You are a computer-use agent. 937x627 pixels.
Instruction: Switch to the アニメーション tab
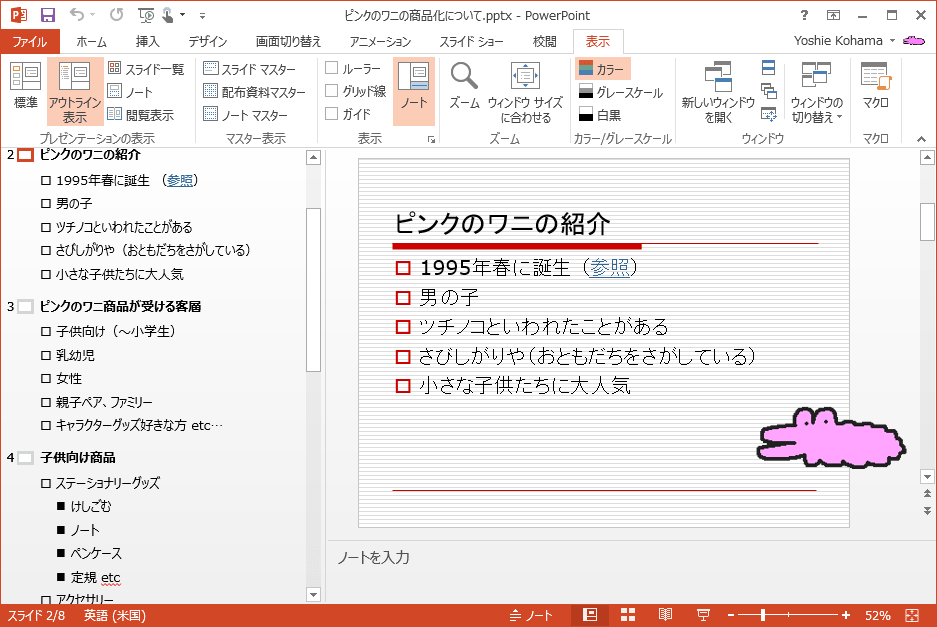[x=380, y=41]
